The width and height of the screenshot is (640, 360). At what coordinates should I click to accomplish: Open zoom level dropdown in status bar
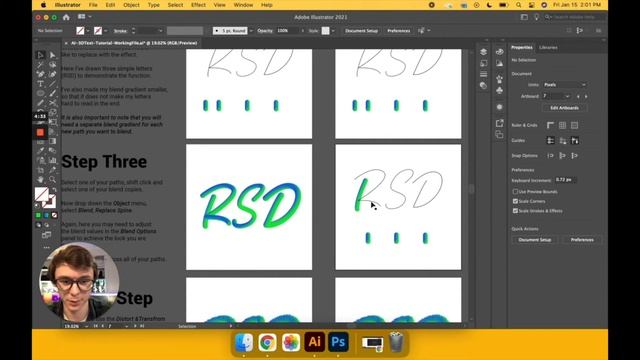pyautogui.click(x=86, y=326)
